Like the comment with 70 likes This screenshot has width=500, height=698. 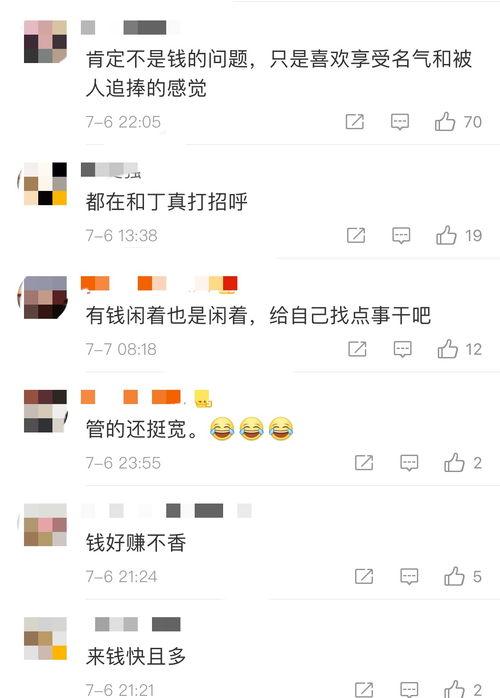(445, 122)
